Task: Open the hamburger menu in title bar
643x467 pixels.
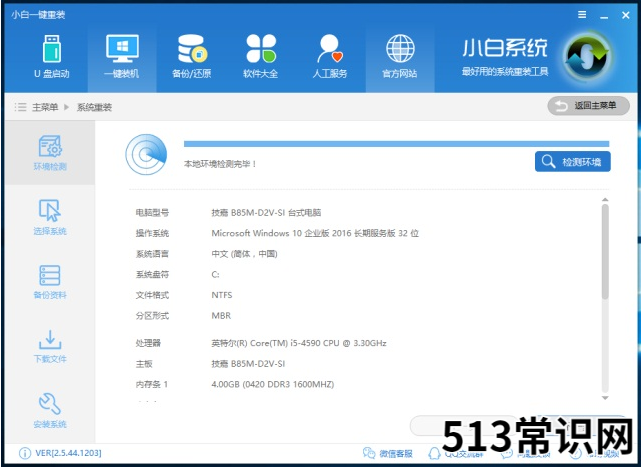Action: click(x=582, y=15)
